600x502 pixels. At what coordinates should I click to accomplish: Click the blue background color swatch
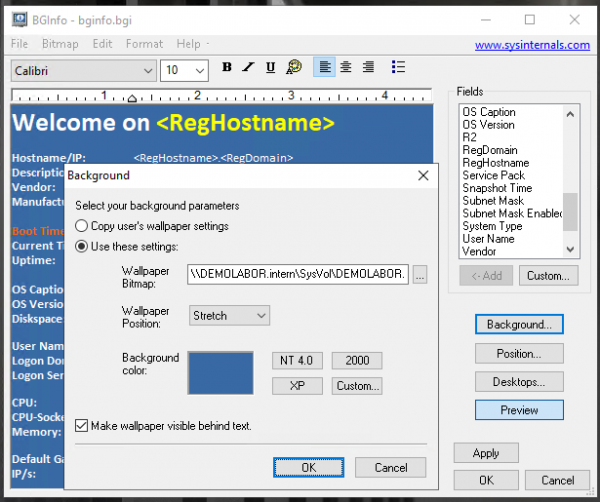222,372
